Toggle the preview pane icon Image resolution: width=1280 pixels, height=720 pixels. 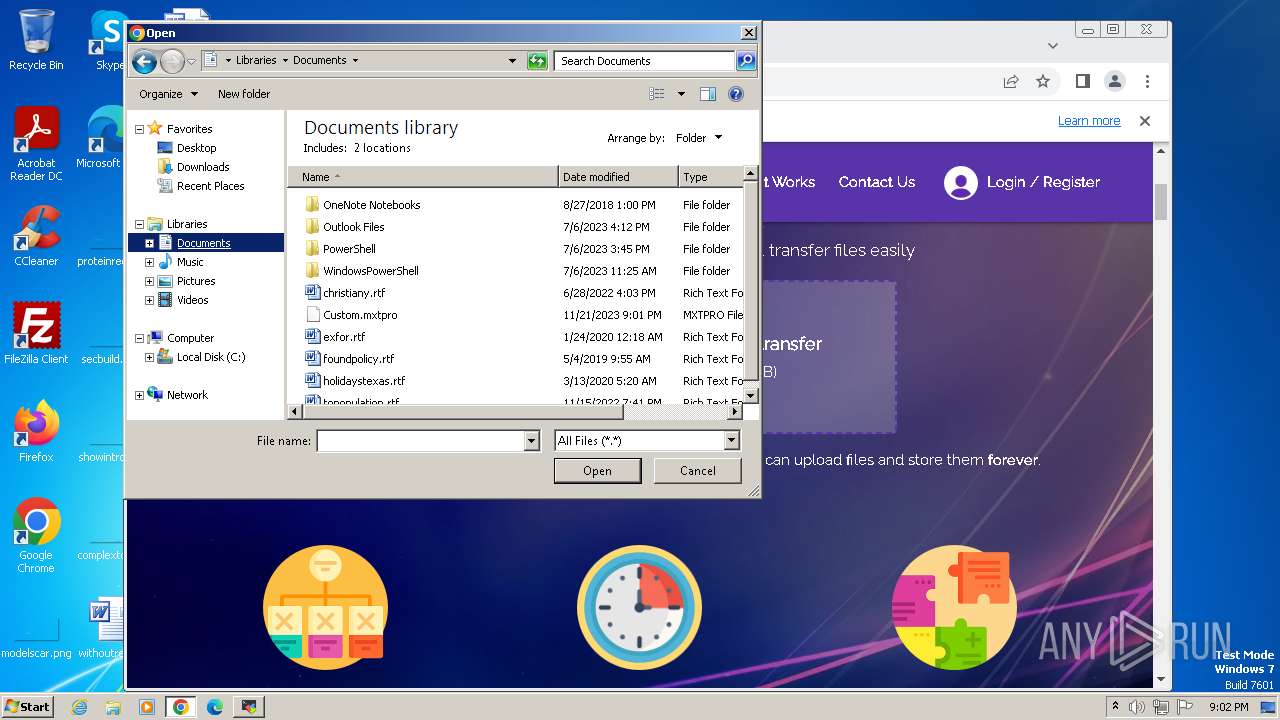pyautogui.click(x=708, y=94)
